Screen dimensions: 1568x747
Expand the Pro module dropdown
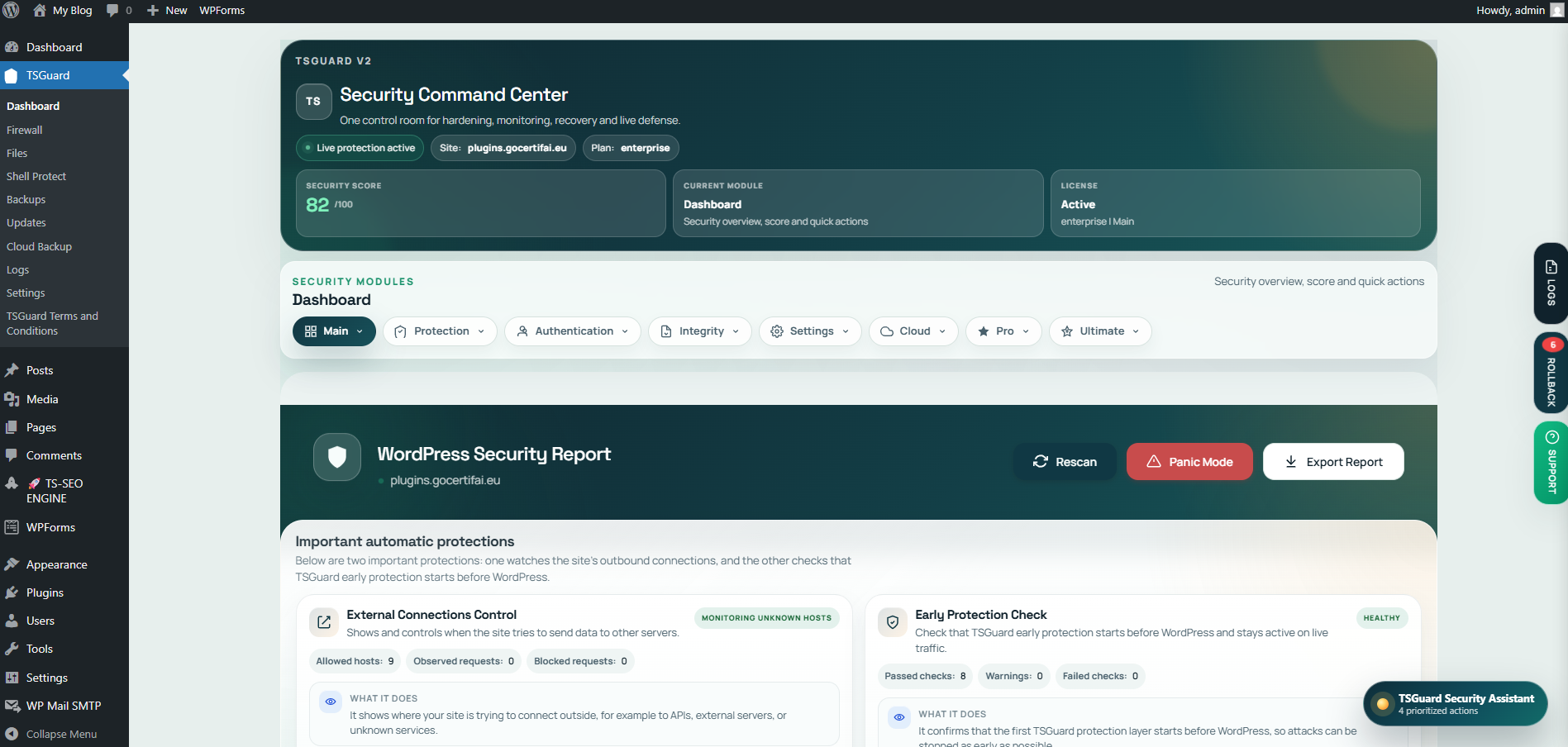pyautogui.click(x=1003, y=331)
